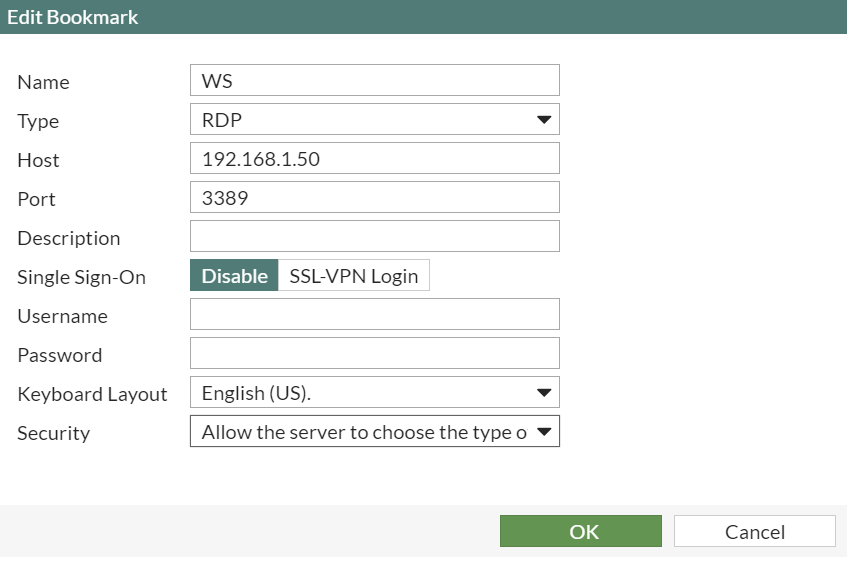Click the Port field showing 3389
The height and width of the screenshot is (562, 847).
[374, 197]
